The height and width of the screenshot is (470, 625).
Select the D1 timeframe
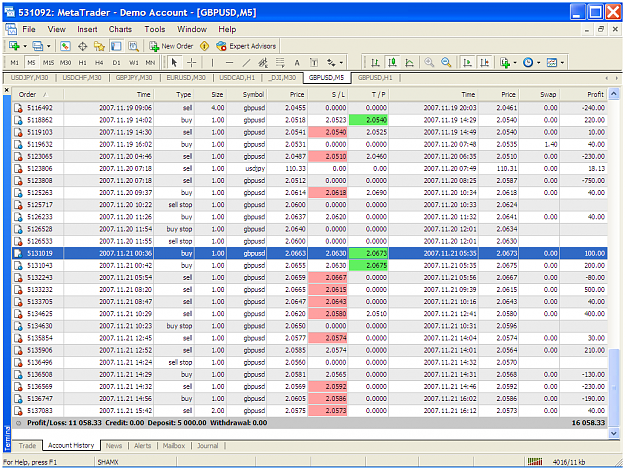coord(116,63)
